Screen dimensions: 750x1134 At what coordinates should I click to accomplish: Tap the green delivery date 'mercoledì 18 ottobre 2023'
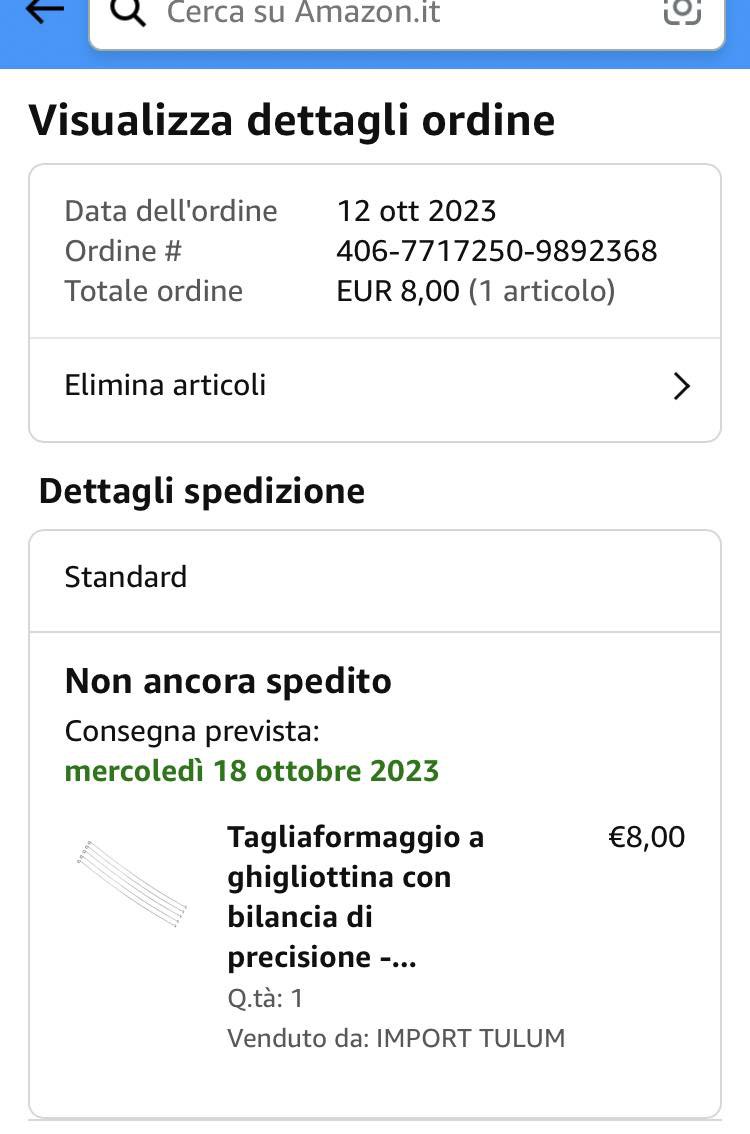click(252, 771)
